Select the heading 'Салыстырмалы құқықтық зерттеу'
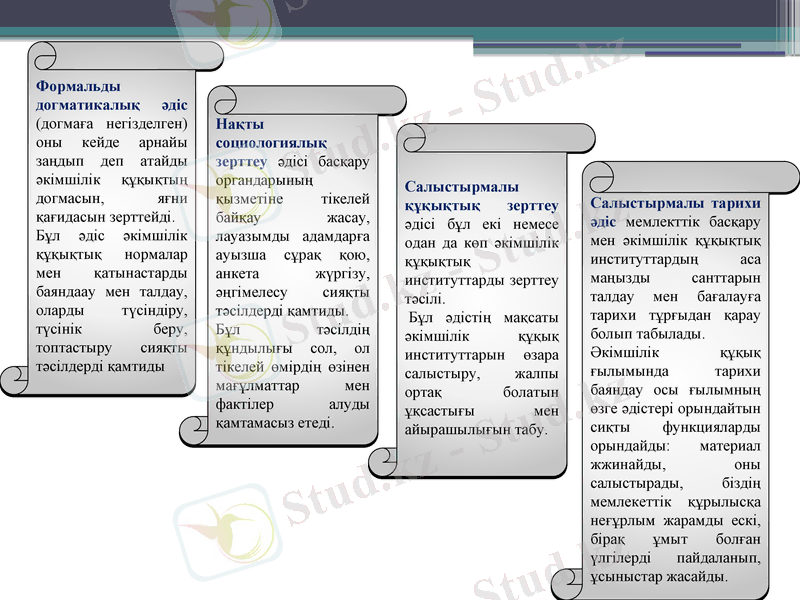The image size is (800, 600). click(x=481, y=196)
